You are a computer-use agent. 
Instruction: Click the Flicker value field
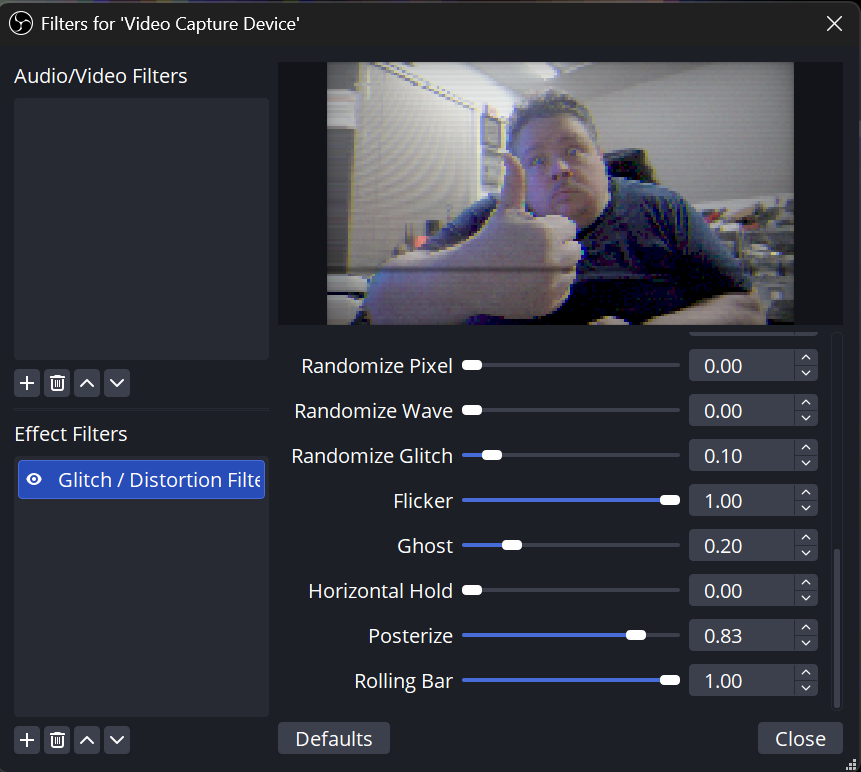click(x=741, y=501)
